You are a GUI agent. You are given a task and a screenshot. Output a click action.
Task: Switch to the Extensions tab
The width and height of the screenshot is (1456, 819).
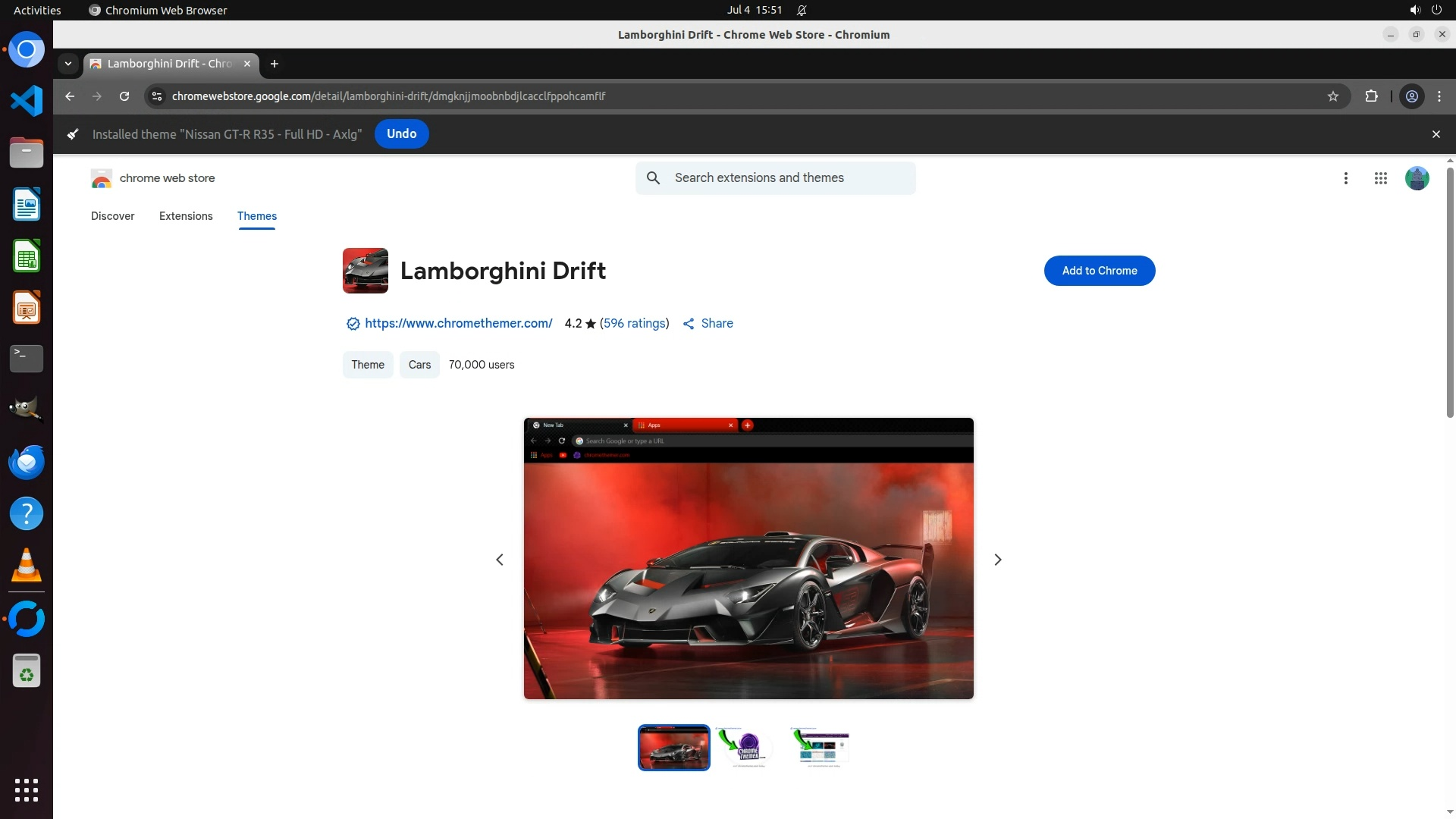(186, 216)
